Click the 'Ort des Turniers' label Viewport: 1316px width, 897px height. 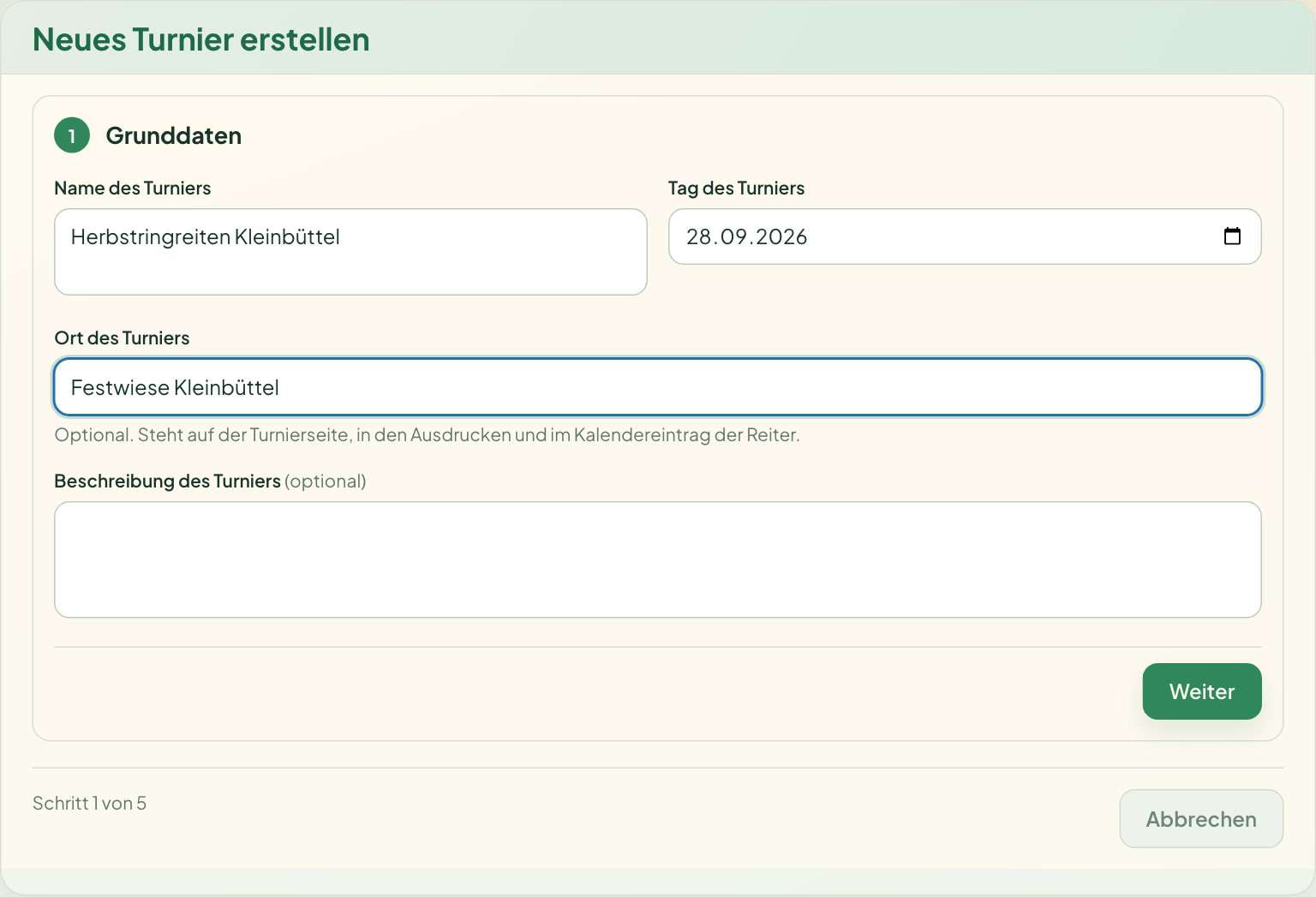tap(122, 338)
